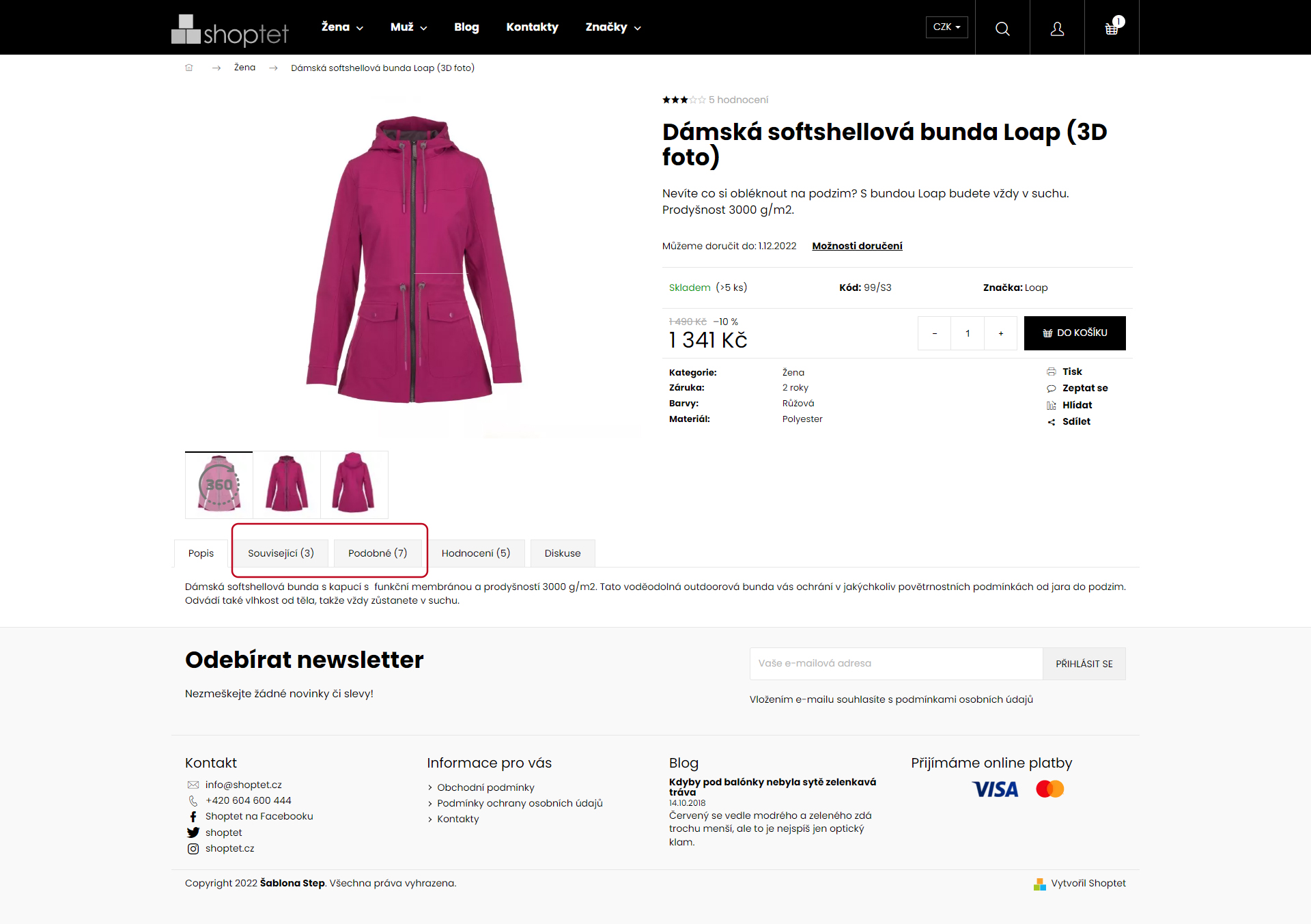Select the back jacket thumbnail
Image resolution: width=1311 pixels, height=924 pixels.
(354, 485)
